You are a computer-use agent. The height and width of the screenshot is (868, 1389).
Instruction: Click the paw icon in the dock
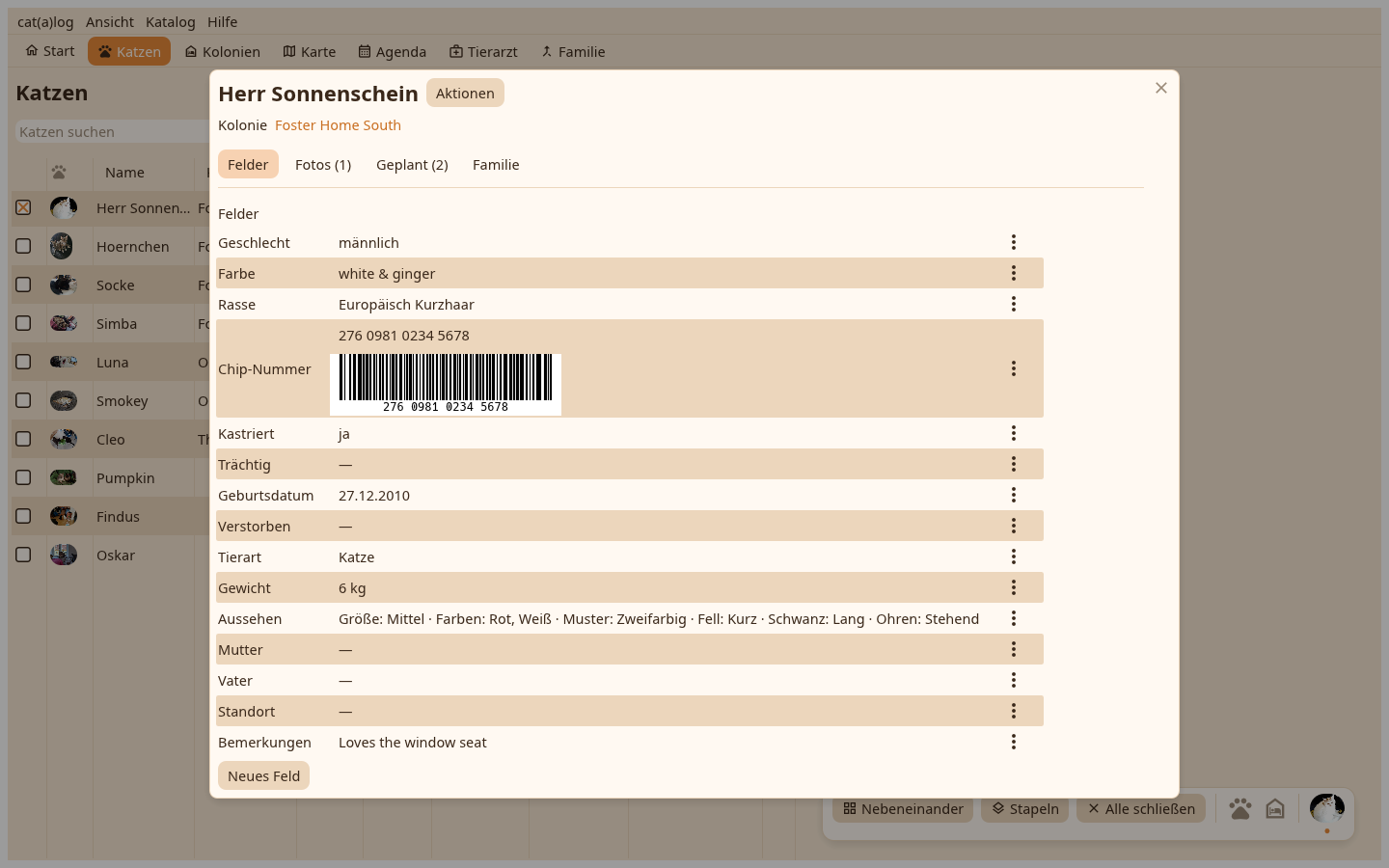(x=1240, y=808)
